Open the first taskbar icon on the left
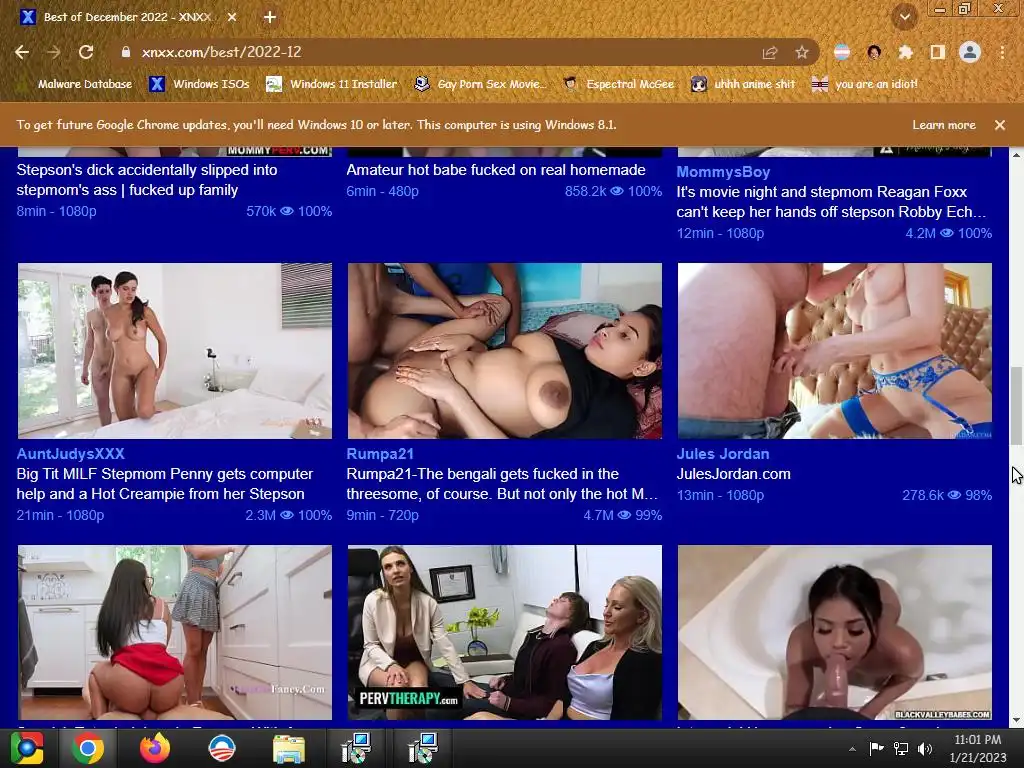This screenshot has width=1024, height=768. tap(27, 748)
